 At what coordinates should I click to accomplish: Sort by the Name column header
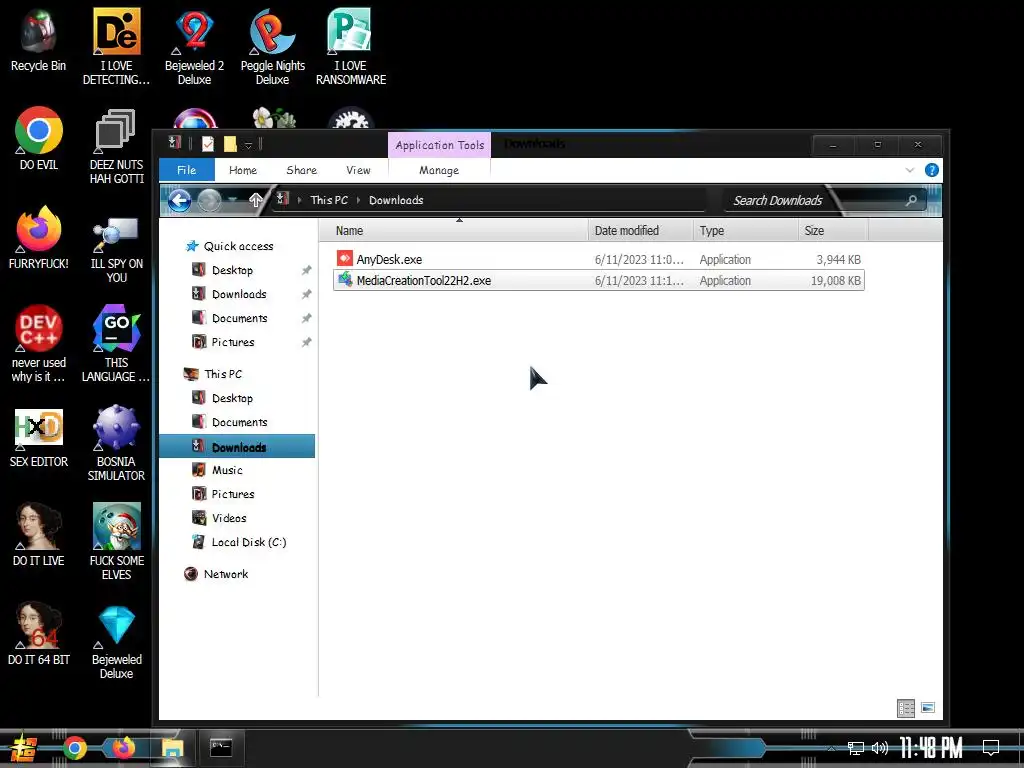[454, 231]
